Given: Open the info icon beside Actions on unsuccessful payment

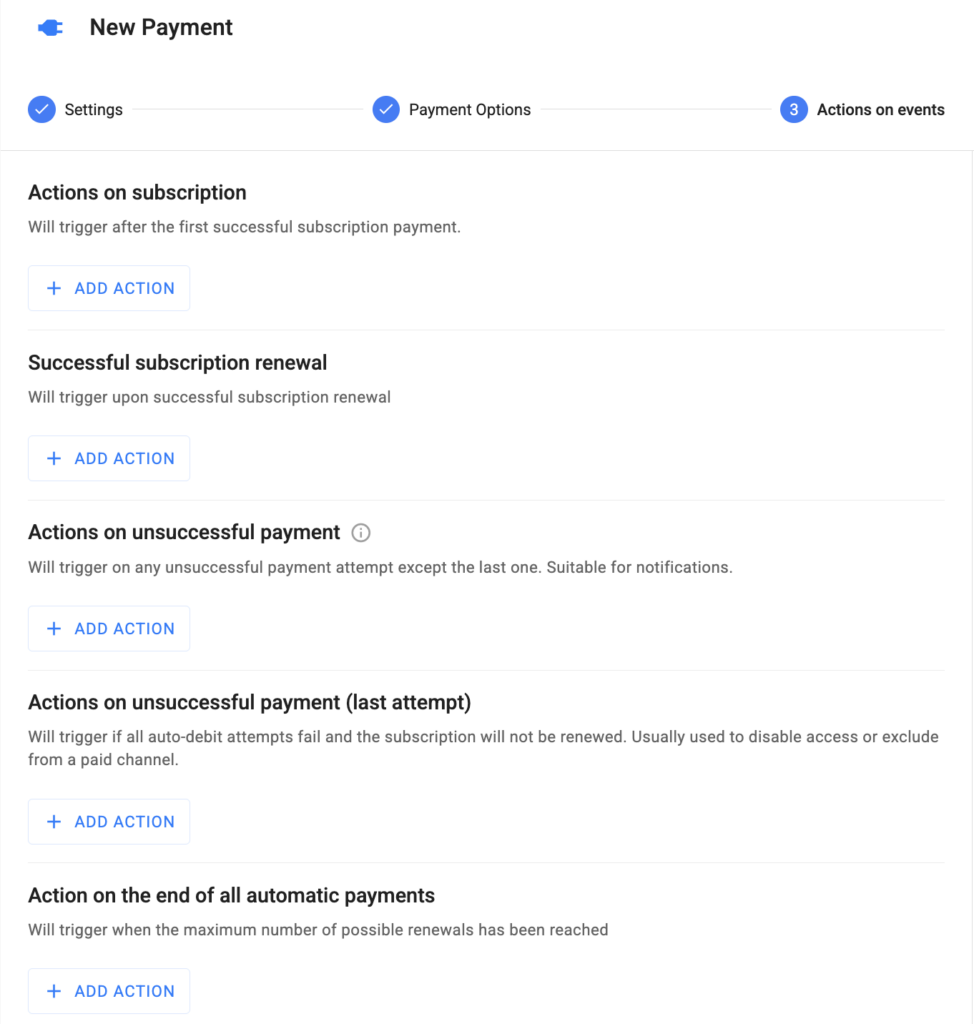Looking at the screenshot, I should pyautogui.click(x=362, y=533).
